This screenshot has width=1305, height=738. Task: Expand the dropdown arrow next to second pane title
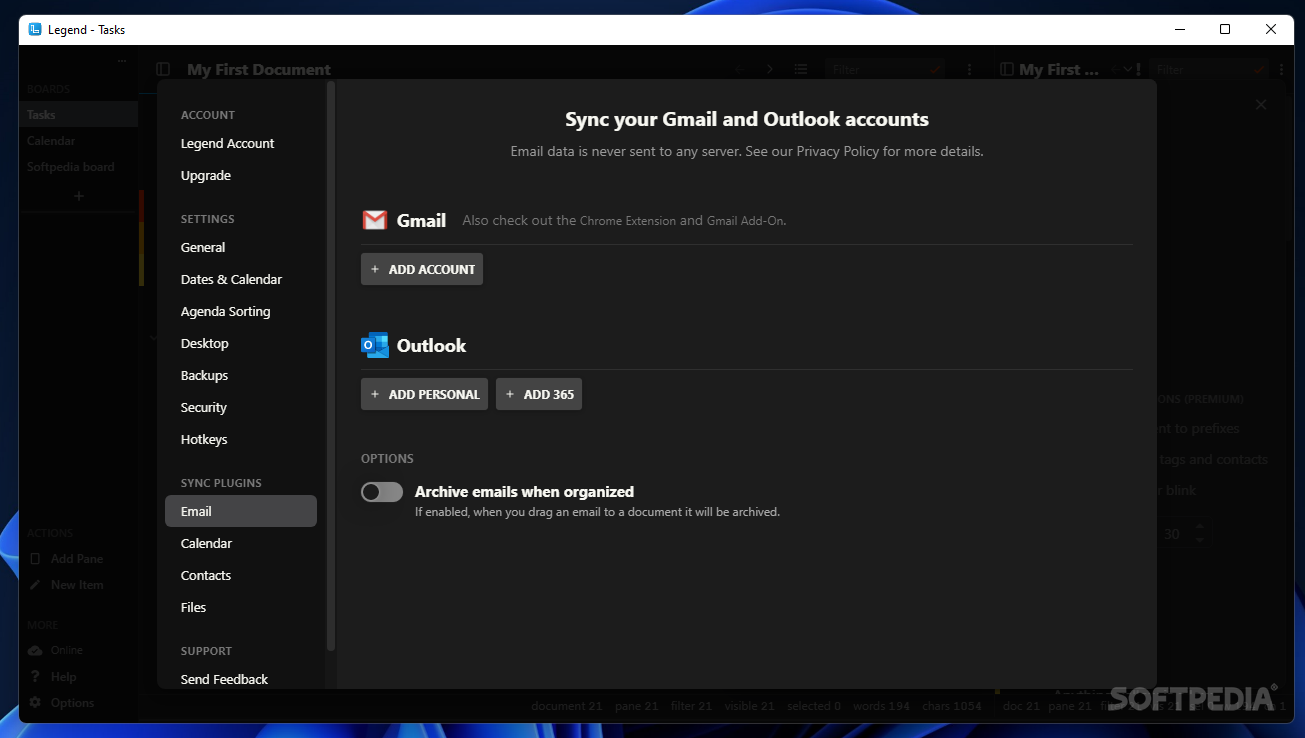[1127, 69]
